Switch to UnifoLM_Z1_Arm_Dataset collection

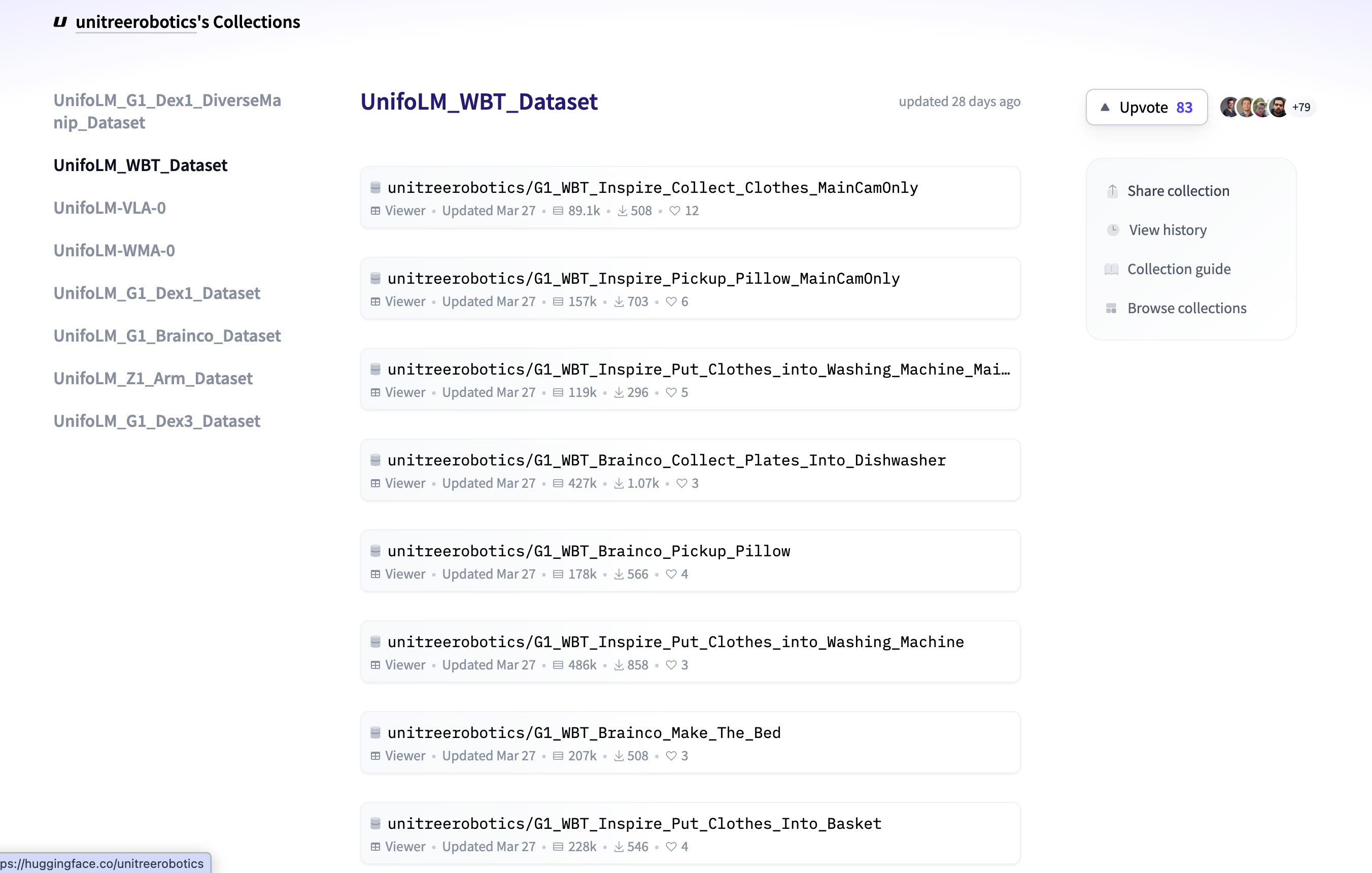coord(153,378)
